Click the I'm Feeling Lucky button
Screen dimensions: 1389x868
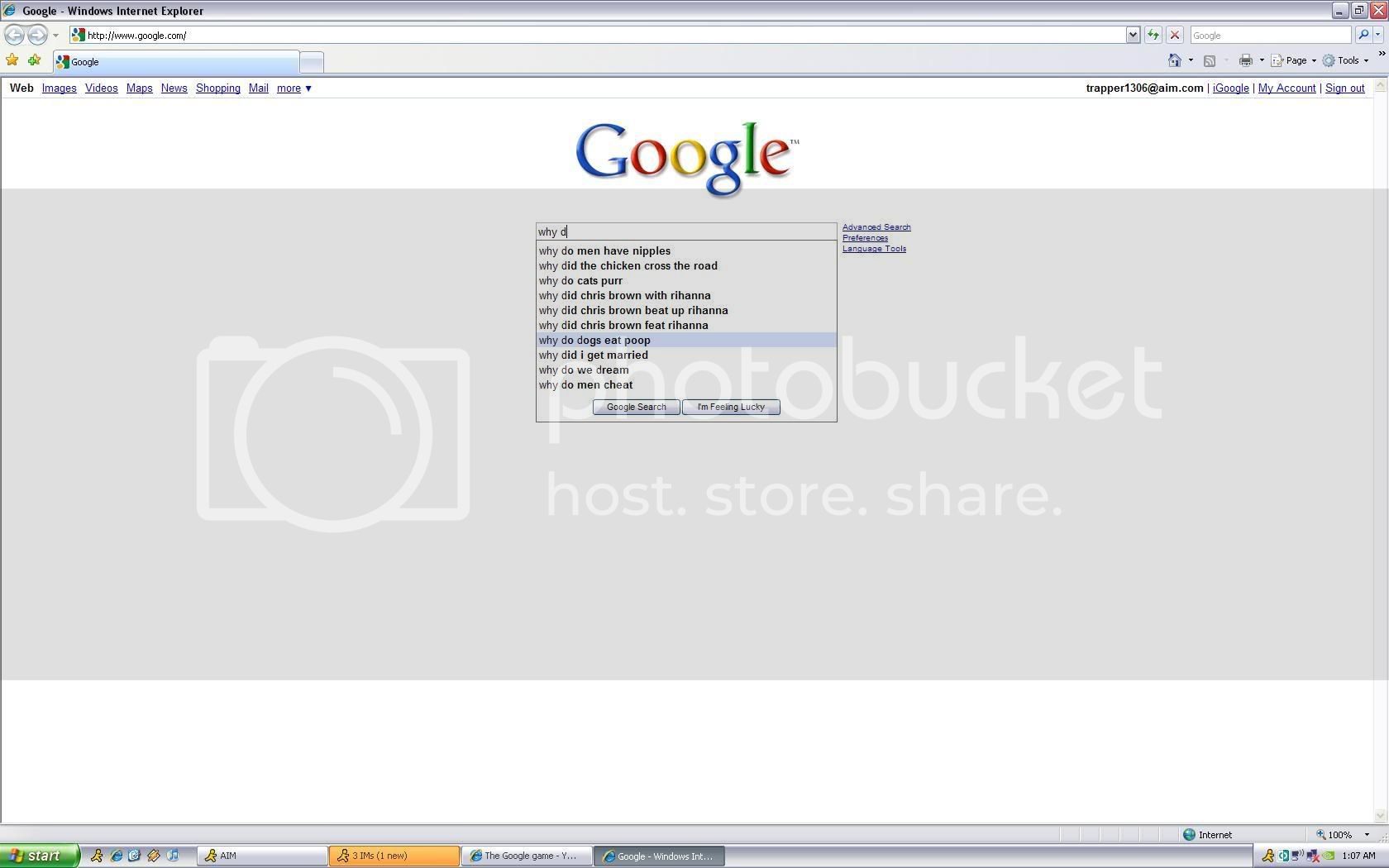tap(731, 407)
